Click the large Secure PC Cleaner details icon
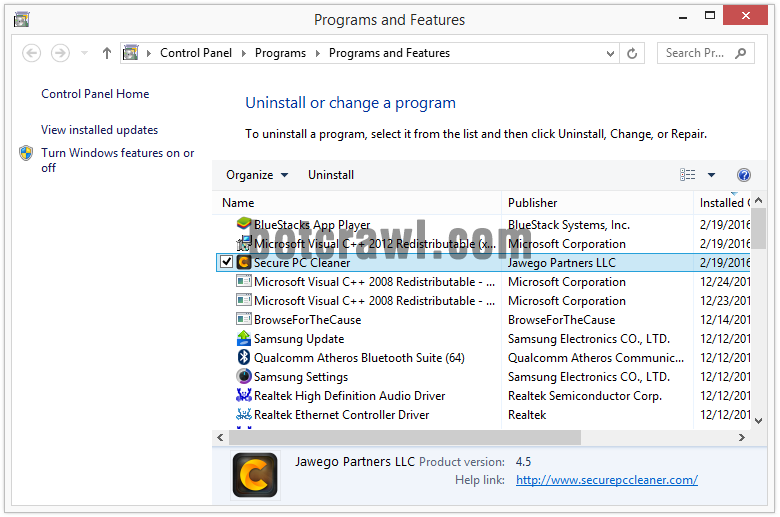The image size is (780, 517). click(255, 475)
